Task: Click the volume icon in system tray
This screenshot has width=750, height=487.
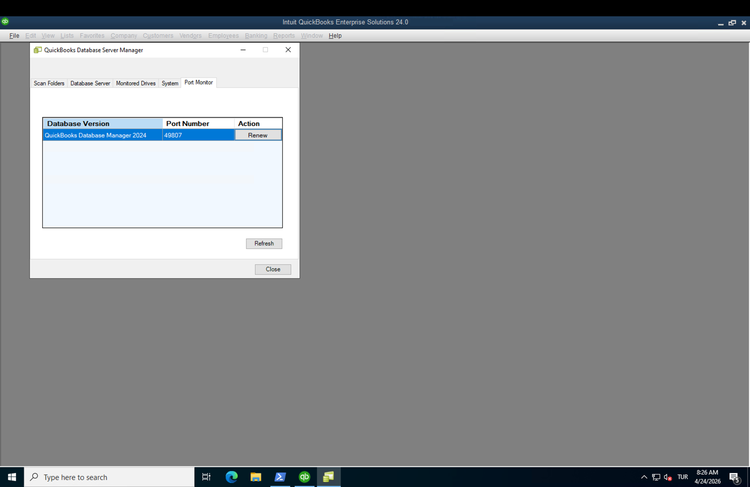Action: point(667,477)
